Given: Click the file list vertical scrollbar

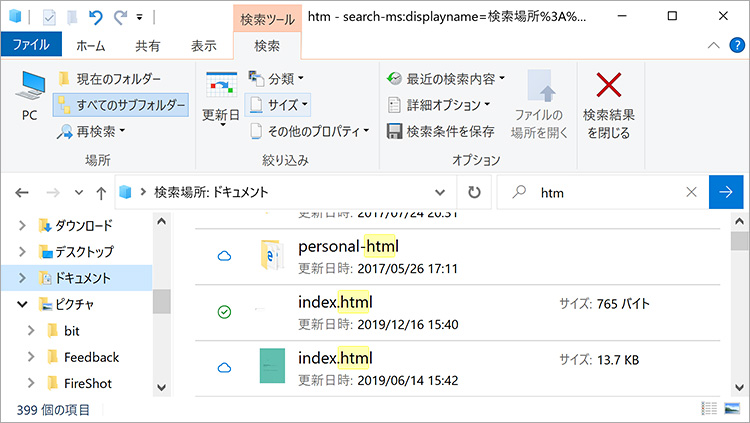Looking at the screenshot, I should point(739,300).
